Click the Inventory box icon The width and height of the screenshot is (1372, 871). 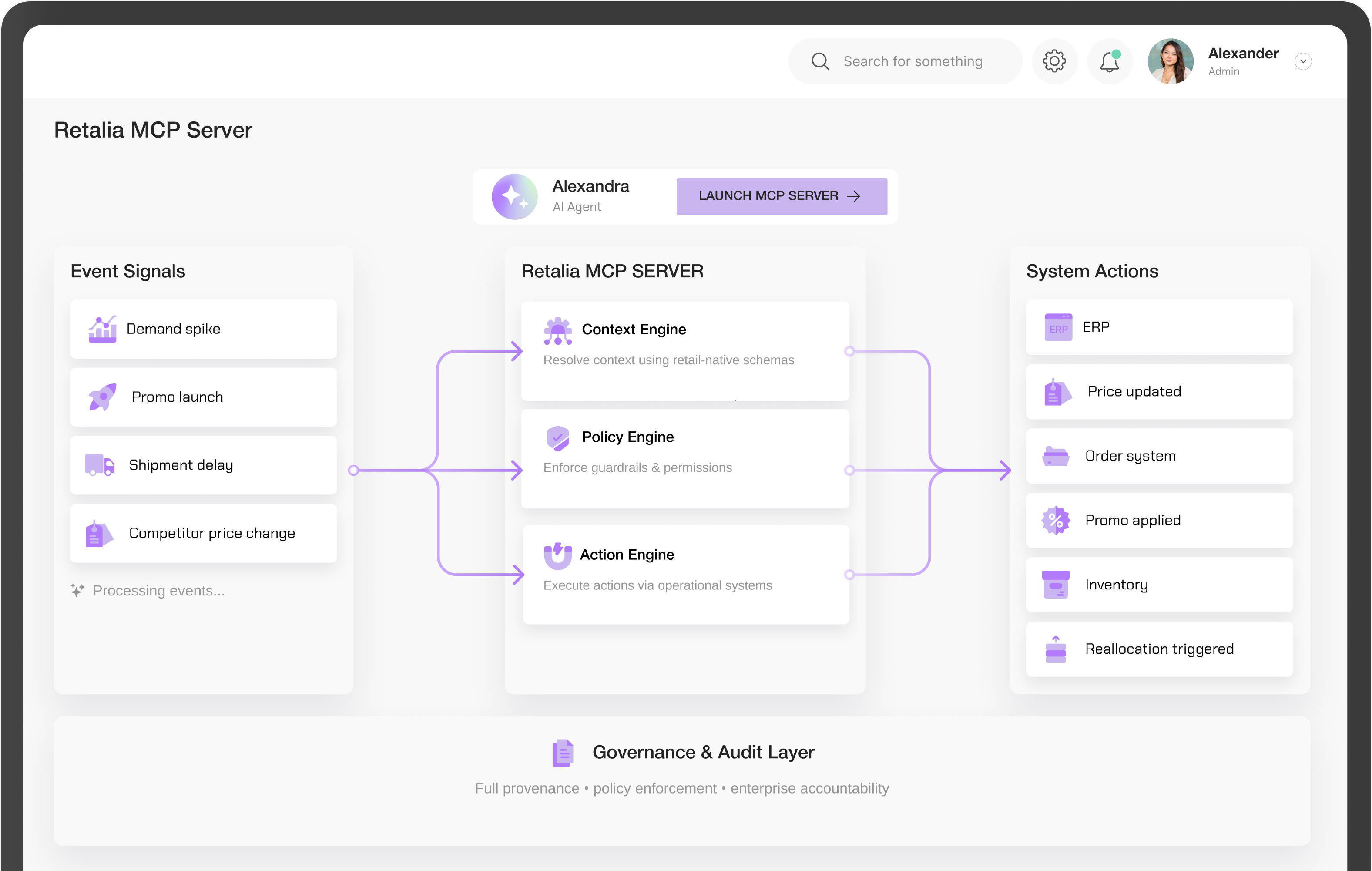click(1055, 584)
